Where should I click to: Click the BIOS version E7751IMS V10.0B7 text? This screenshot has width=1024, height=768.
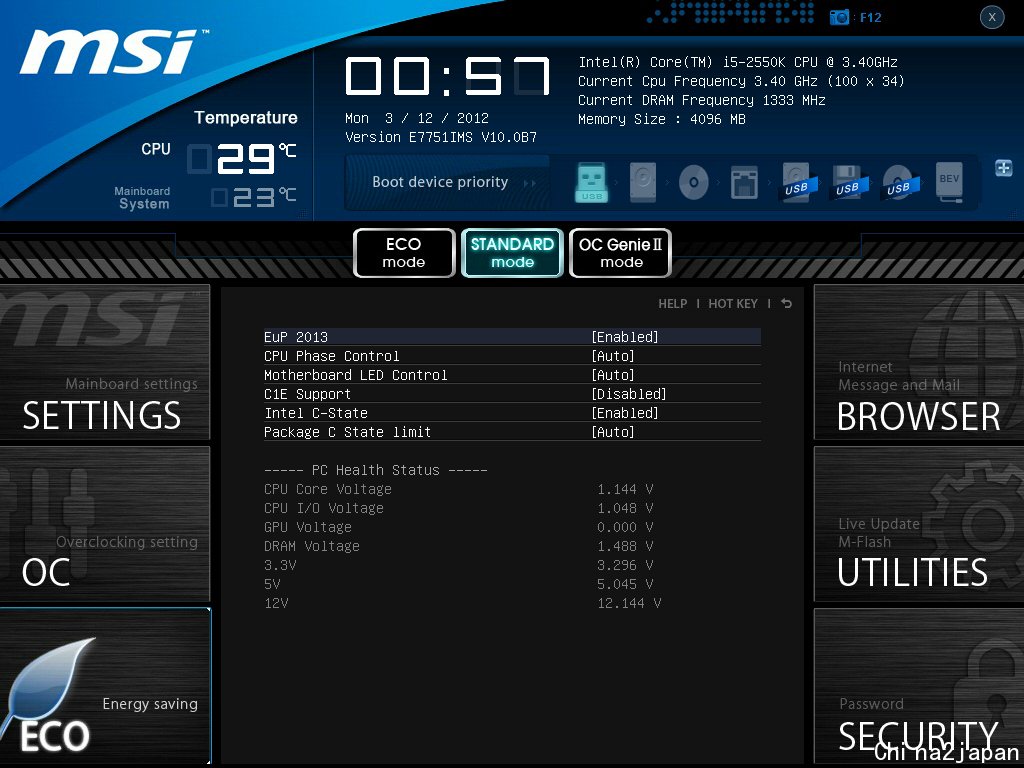pos(441,137)
